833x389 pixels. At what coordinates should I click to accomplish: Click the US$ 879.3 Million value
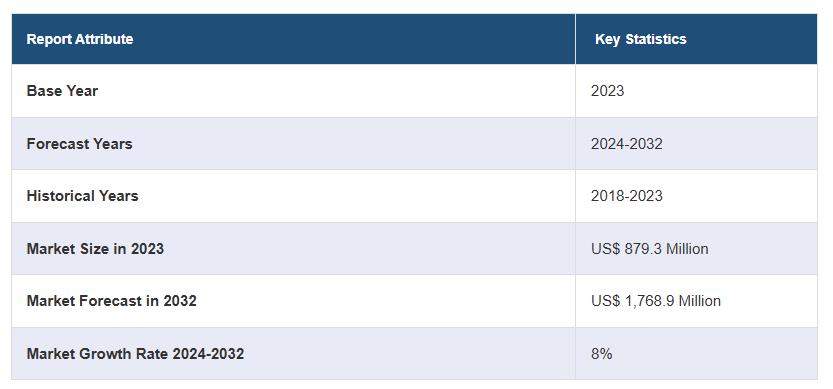pyautogui.click(x=649, y=249)
